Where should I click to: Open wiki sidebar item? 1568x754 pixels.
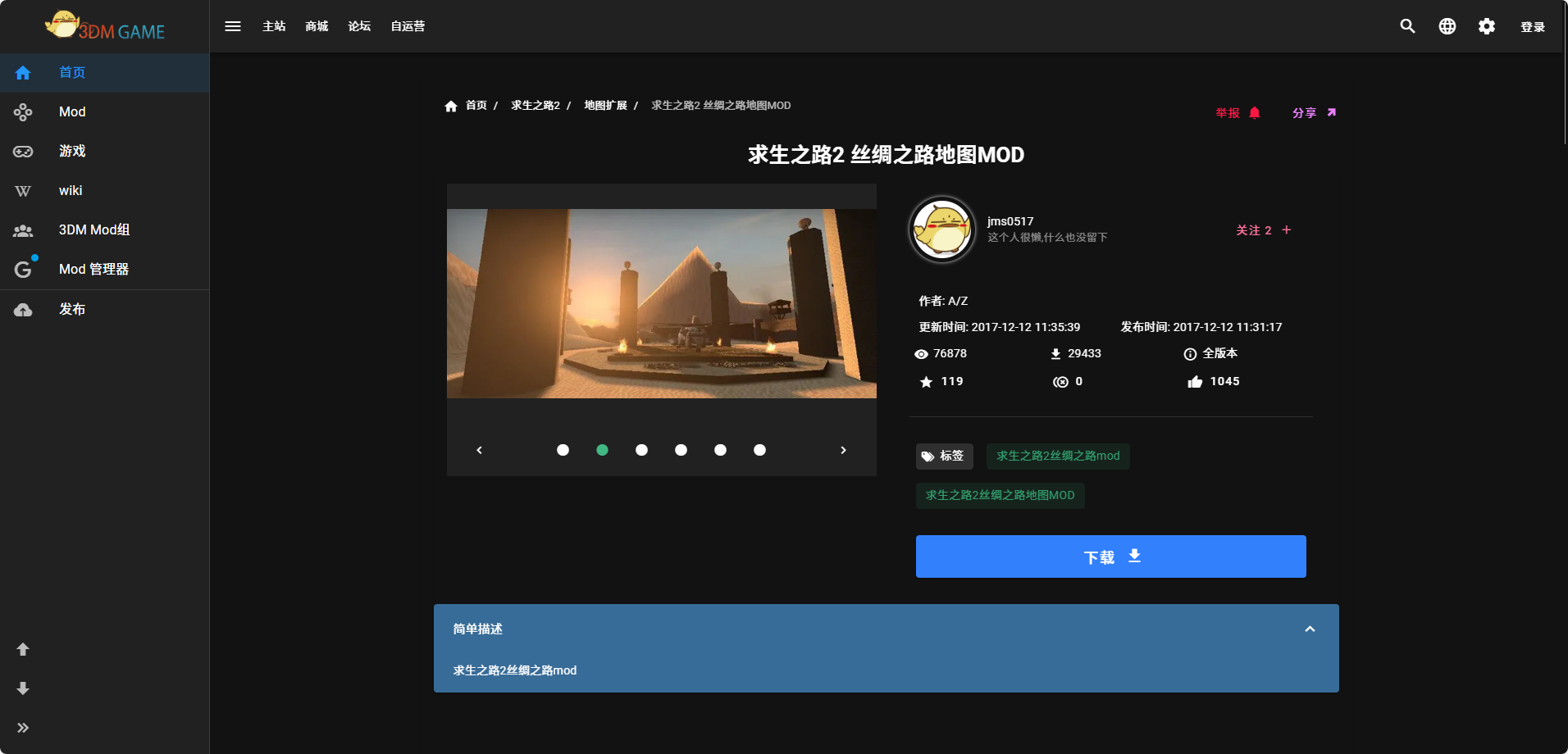tap(105, 190)
